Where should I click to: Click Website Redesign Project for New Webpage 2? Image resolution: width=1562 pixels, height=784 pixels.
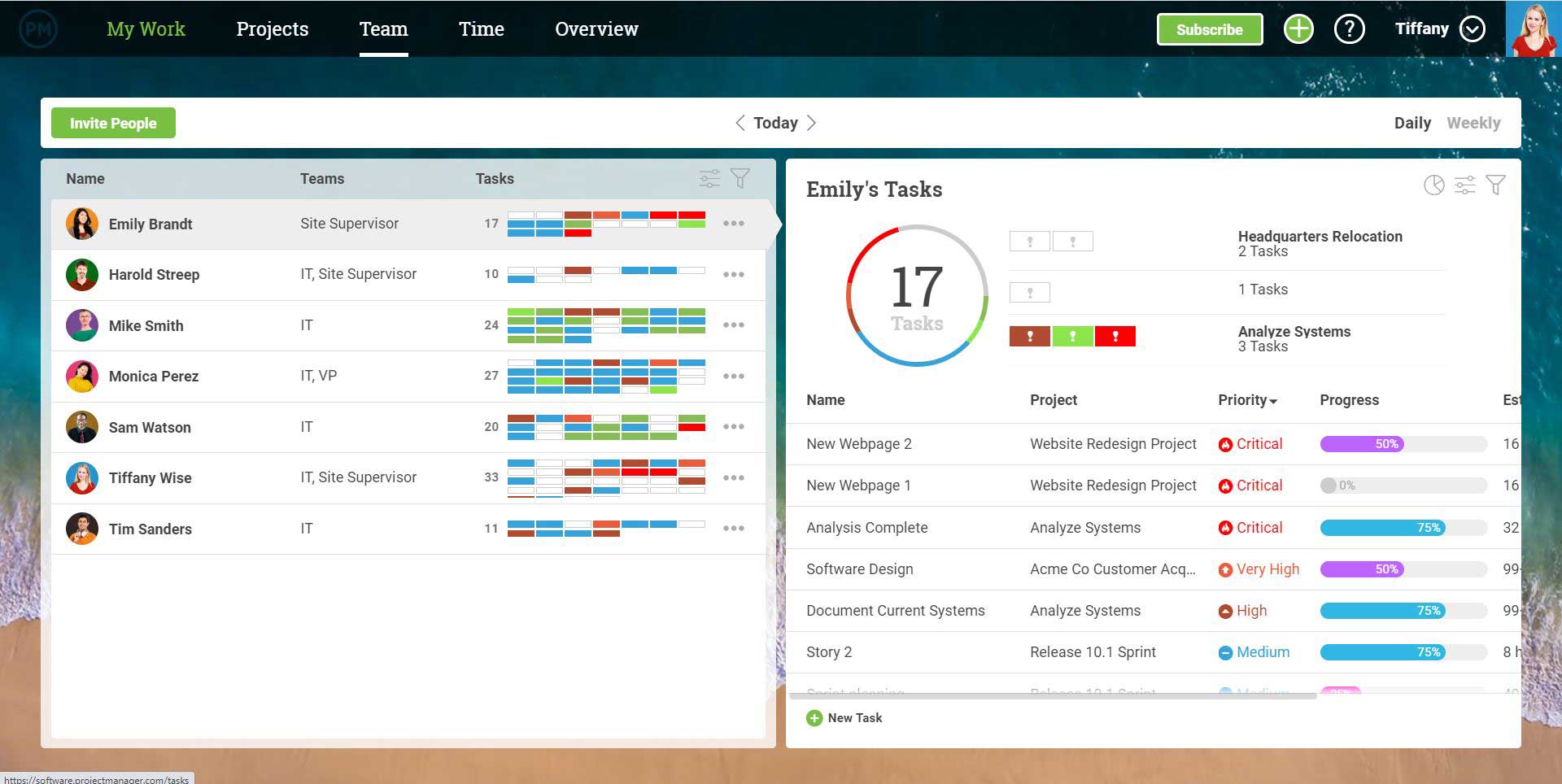1113,444
